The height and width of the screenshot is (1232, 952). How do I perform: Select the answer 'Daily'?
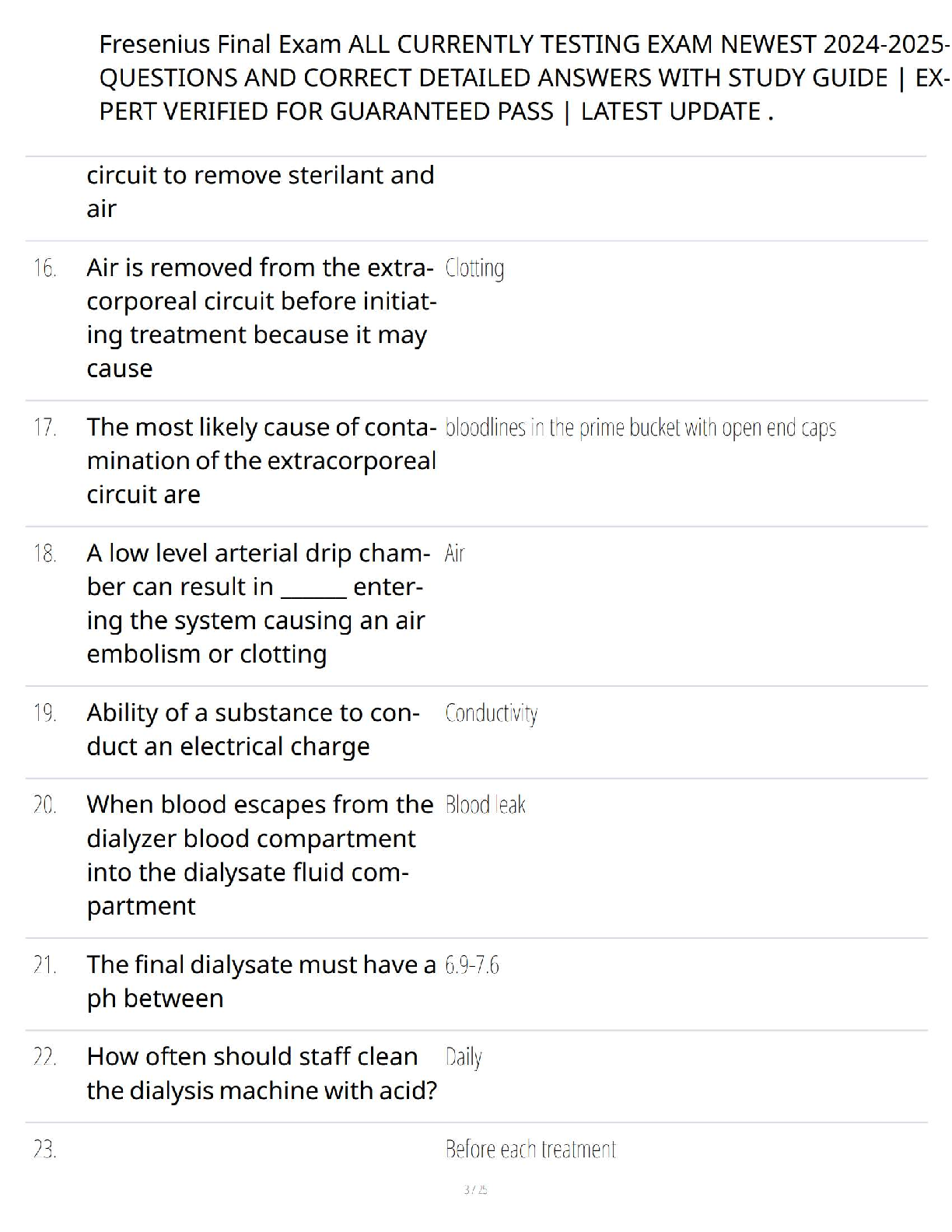click(x=464, y=1058)
